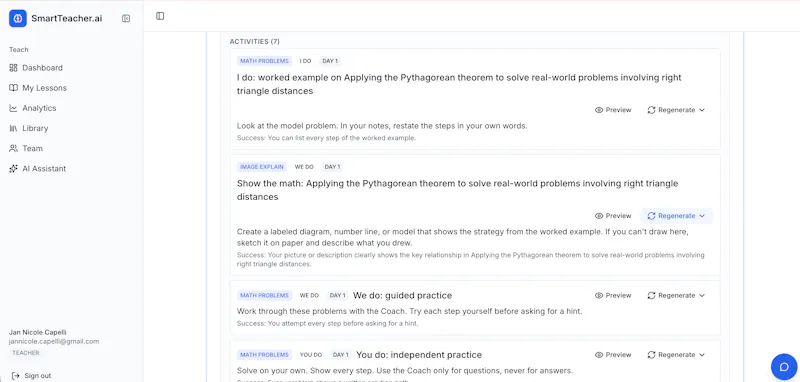The width and height of the screenshot is (800, 382).
Task: Expand the Regenerate chevron for Show the math
Action: click(x=702, y=216)
